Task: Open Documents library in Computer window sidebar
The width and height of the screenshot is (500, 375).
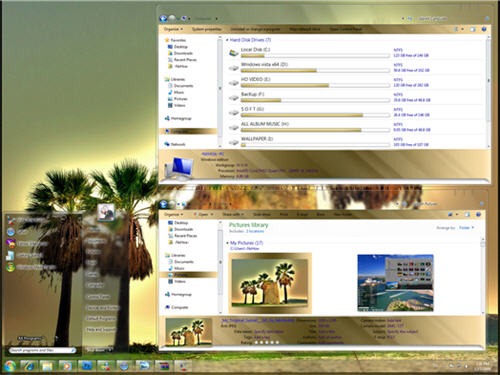Action: (x=180, y=86)
